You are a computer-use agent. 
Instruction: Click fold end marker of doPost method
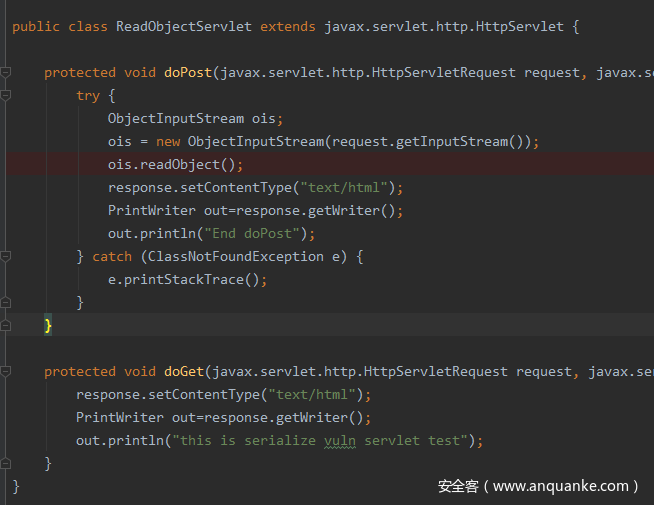click(x=6, y=325)
